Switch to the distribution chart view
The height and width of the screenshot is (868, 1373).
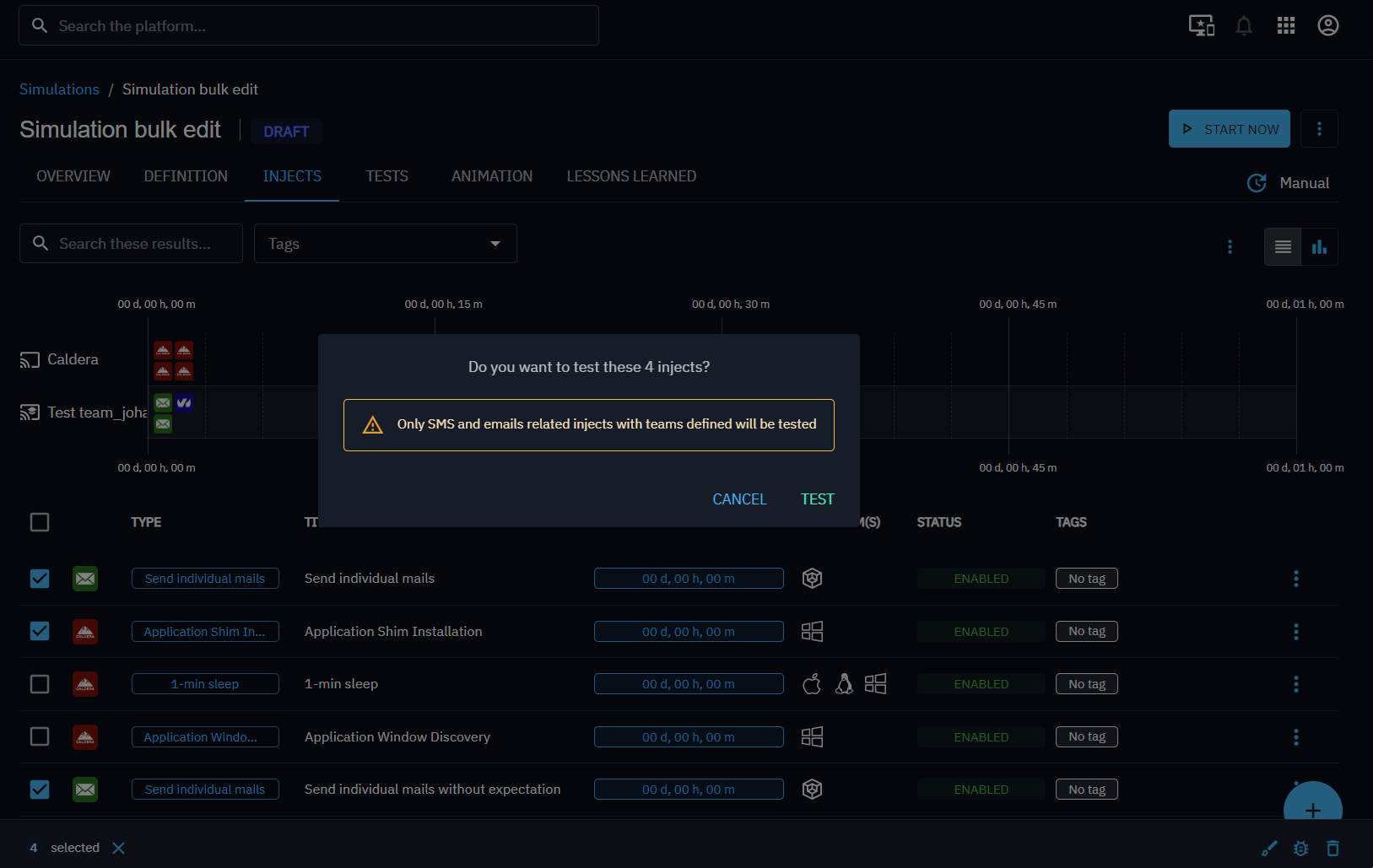point(1319,247)
